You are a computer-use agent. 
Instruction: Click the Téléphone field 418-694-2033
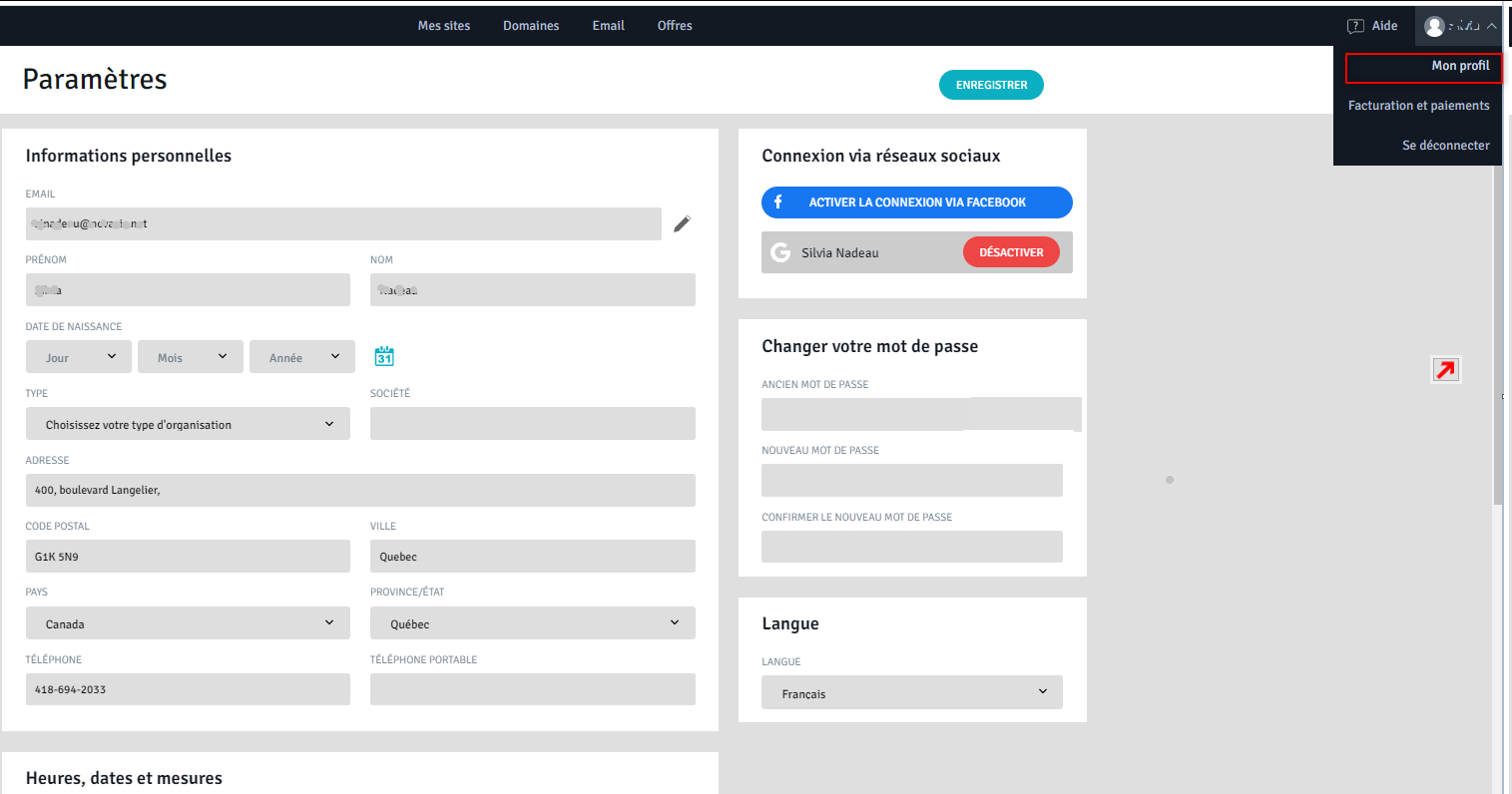tap(188, 689)
